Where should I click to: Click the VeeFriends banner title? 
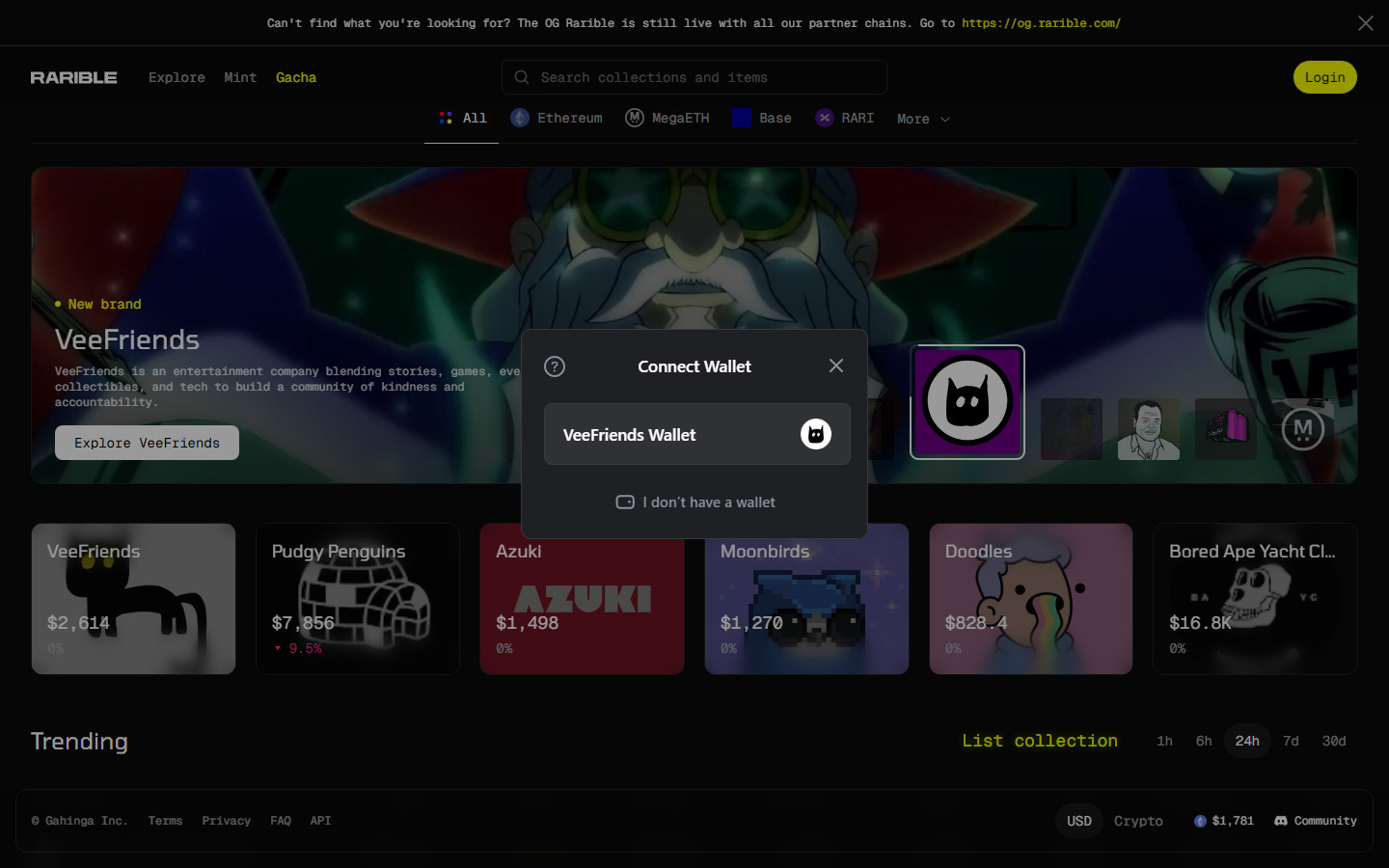tap(127, 339)
